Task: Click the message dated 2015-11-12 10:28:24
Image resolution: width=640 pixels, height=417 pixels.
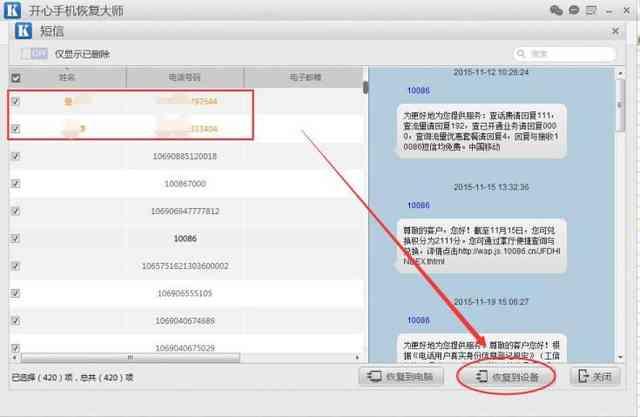Action: 480,131
